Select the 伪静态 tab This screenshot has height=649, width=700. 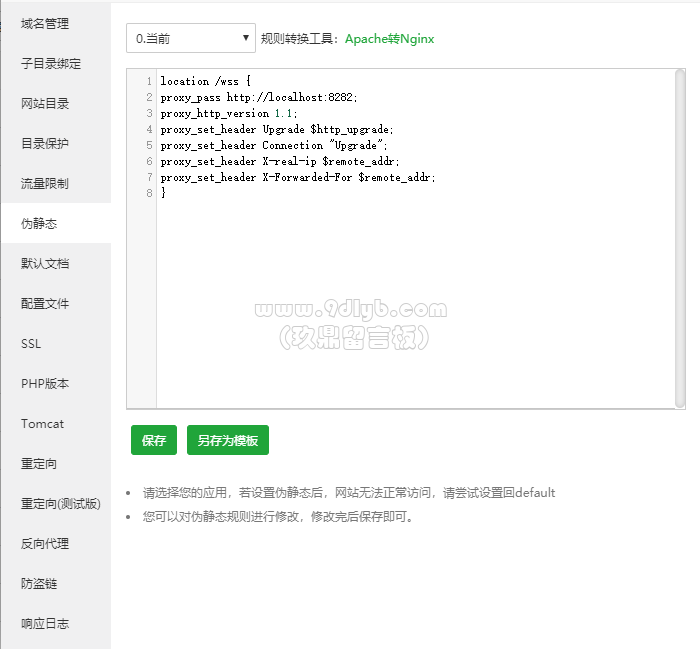click(x=56, y=223)
